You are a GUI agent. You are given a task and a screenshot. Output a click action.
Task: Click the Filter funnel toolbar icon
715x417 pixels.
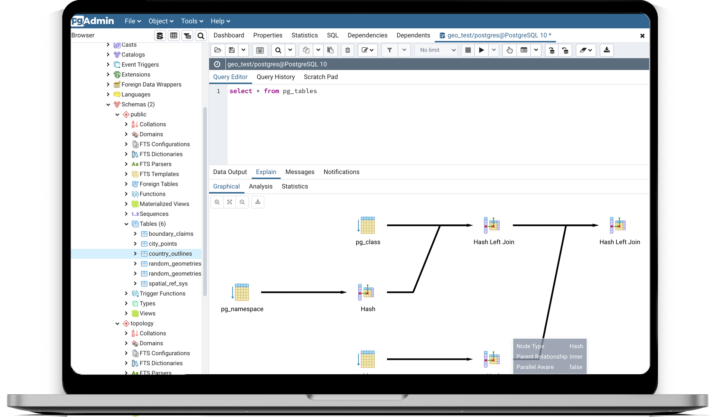click(389, 50)
